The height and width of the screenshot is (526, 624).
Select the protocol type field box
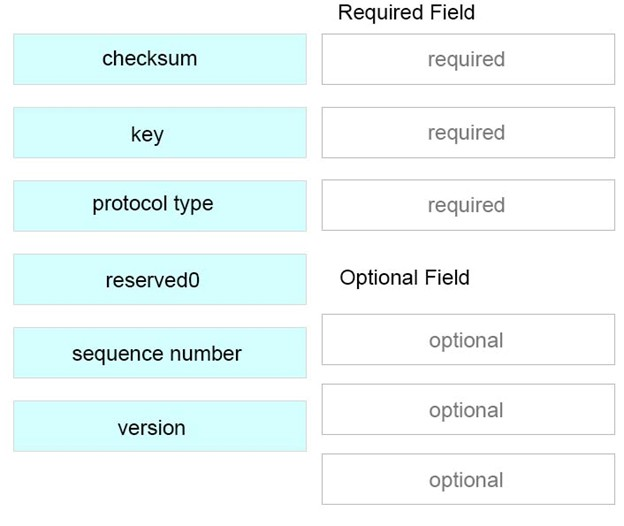160,206
